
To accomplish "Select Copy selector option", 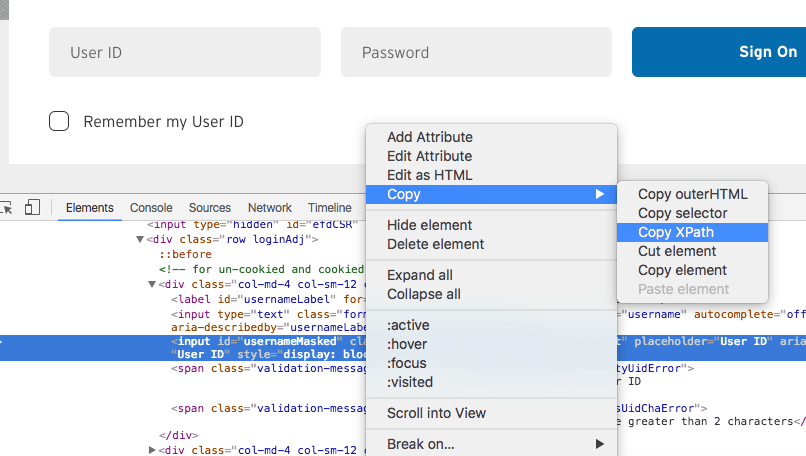I will (x=682, y=213).
